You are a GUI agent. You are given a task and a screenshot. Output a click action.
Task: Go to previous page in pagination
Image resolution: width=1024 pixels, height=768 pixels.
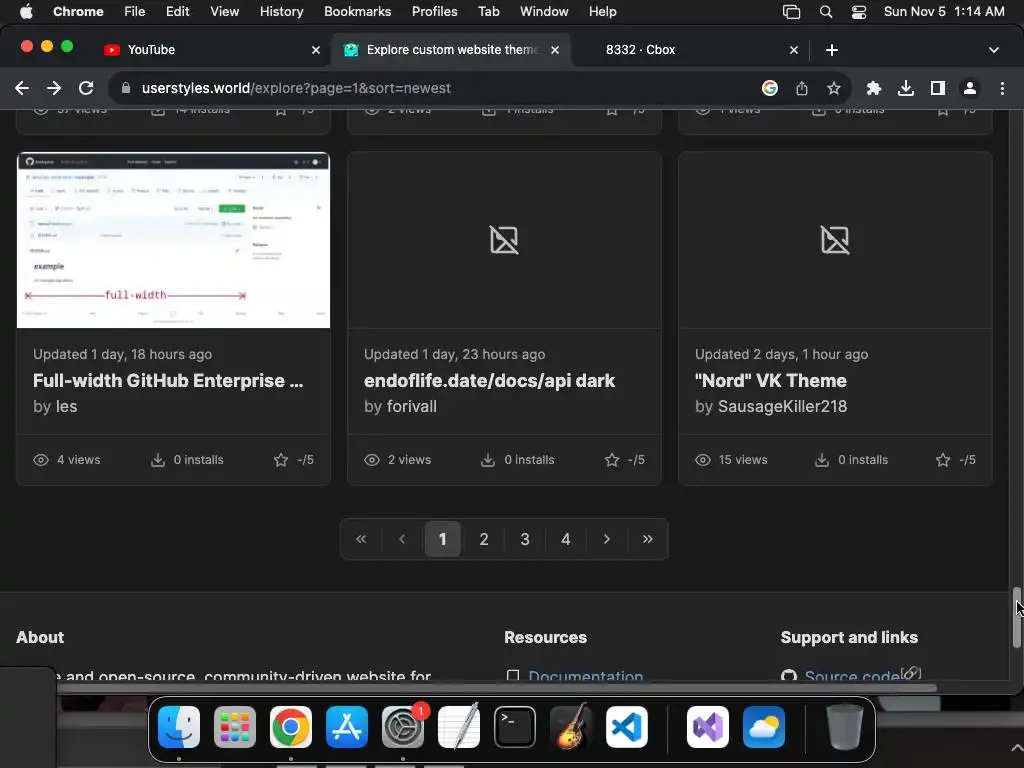402,539
